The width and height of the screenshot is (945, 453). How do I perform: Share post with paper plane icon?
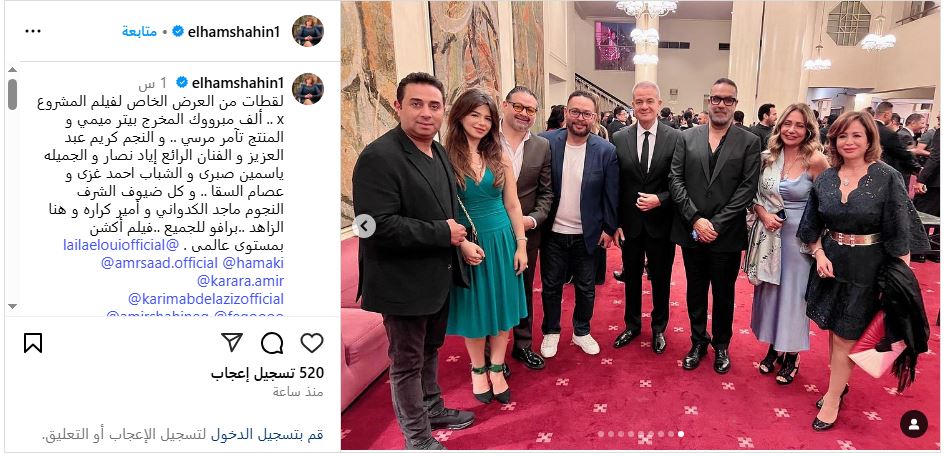point(232,343)
